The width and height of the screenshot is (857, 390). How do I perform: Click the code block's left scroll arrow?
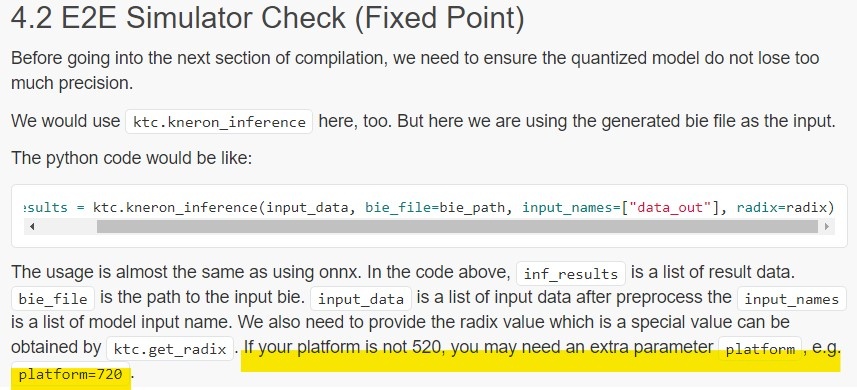(32, 226)
